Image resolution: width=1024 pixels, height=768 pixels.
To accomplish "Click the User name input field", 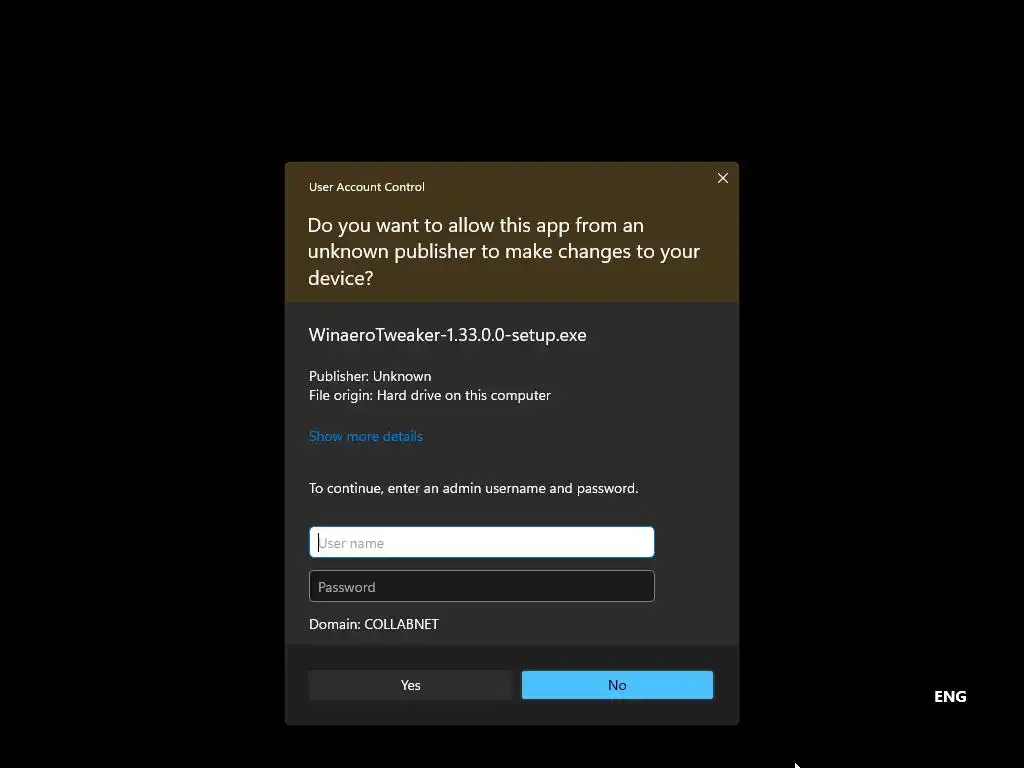I will coord(481,542).
